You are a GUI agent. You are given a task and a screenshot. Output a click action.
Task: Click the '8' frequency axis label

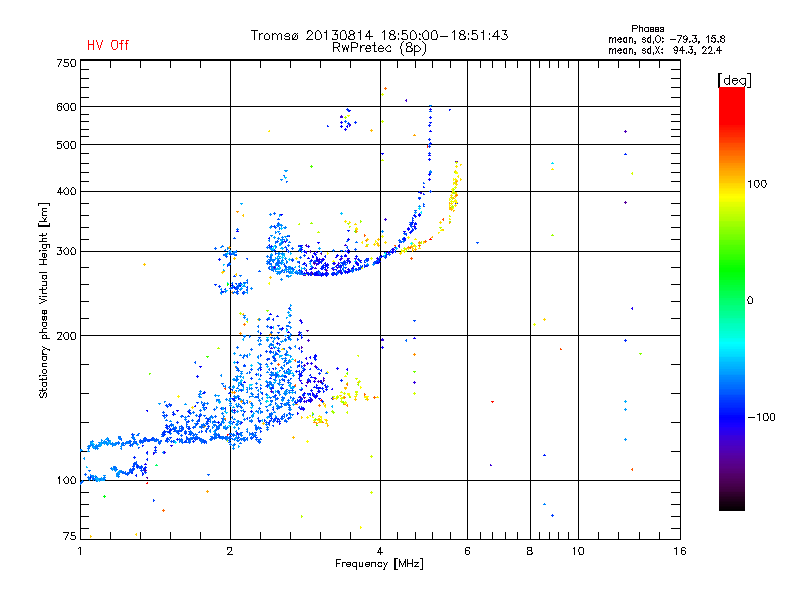[530, 551]
